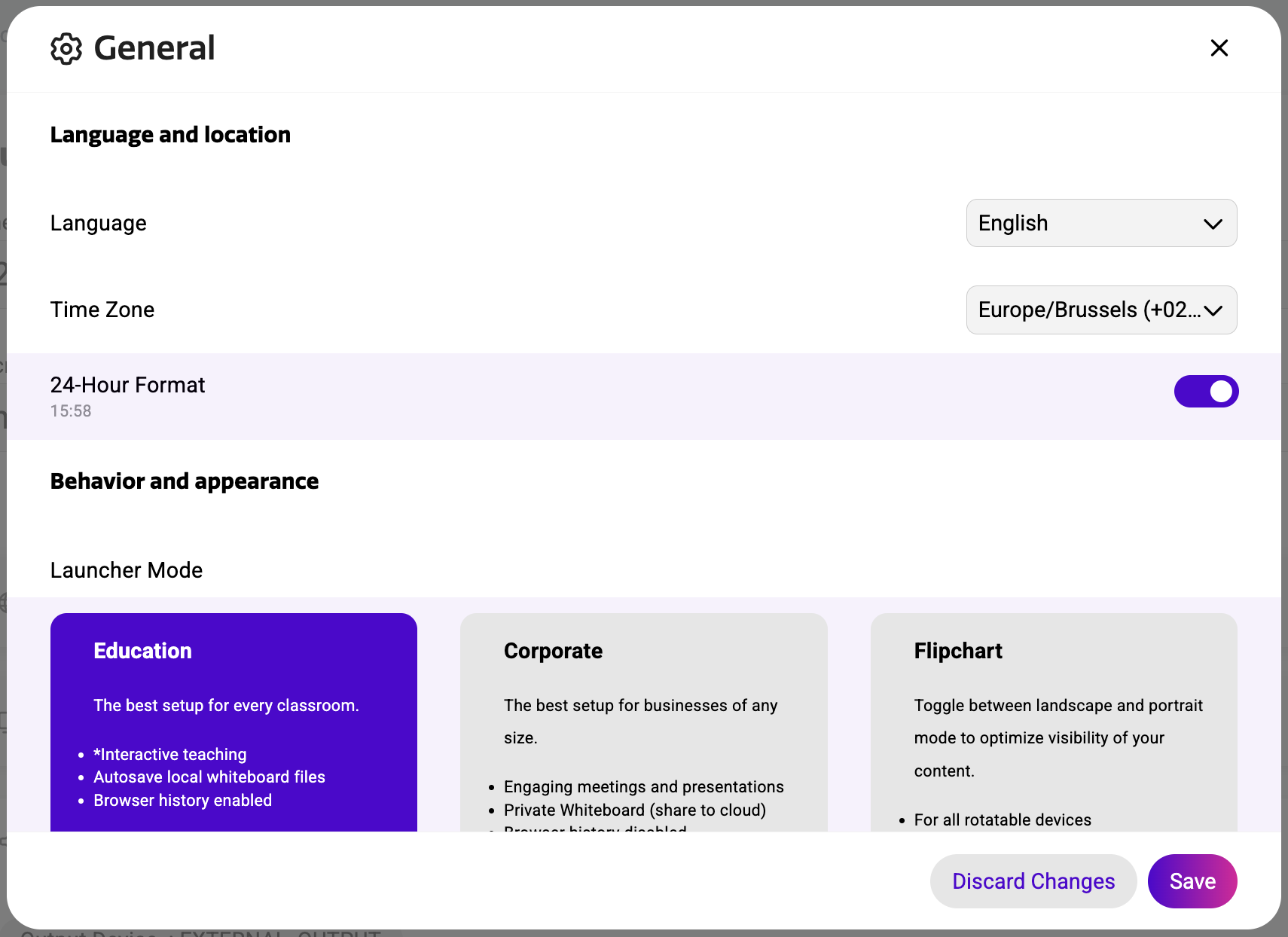1288x937 pixels.
Task: Disable the 24-Hour Format switch
Action: 1206,391
